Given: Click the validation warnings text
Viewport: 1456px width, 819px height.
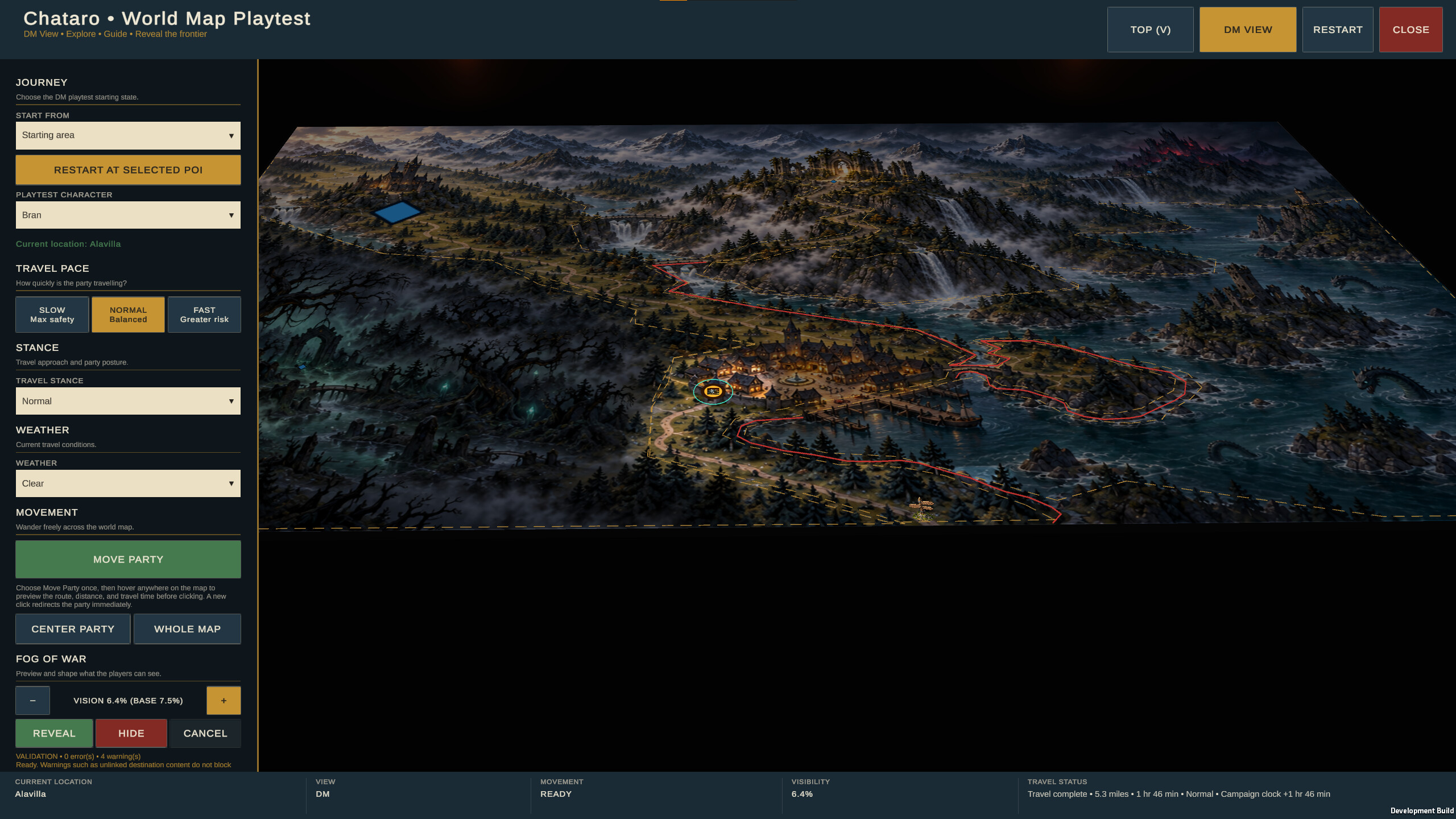Looking at the screenshot, I should [x=123, y=760].
